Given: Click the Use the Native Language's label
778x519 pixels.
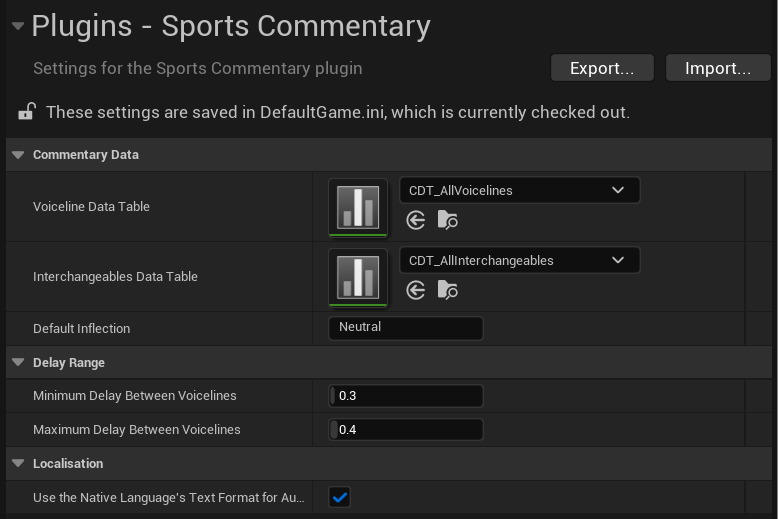Looking at the screenshot, I should 169,497.
